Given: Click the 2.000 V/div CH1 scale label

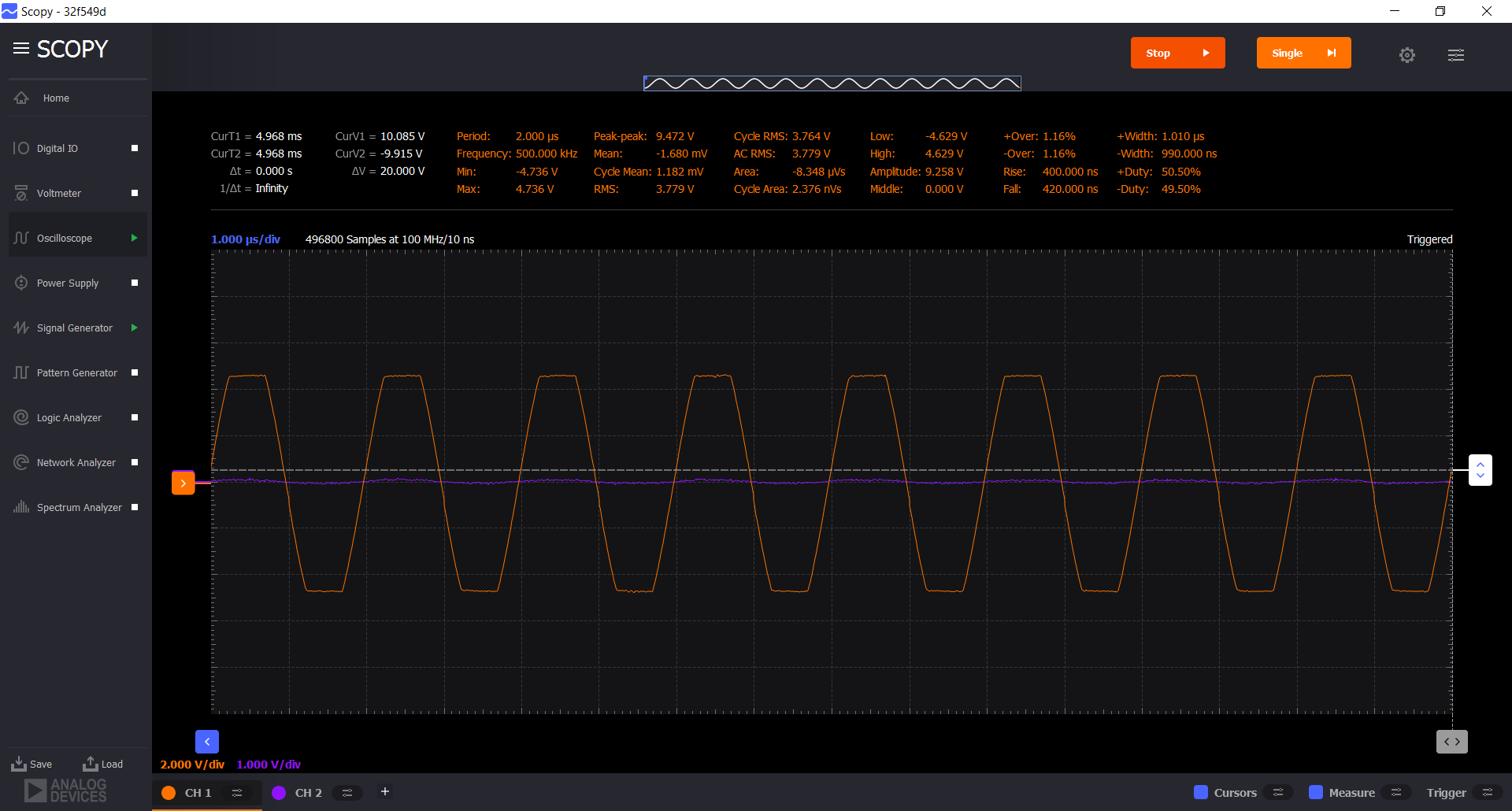Looking at the screenshot, I should click(192, 765).
